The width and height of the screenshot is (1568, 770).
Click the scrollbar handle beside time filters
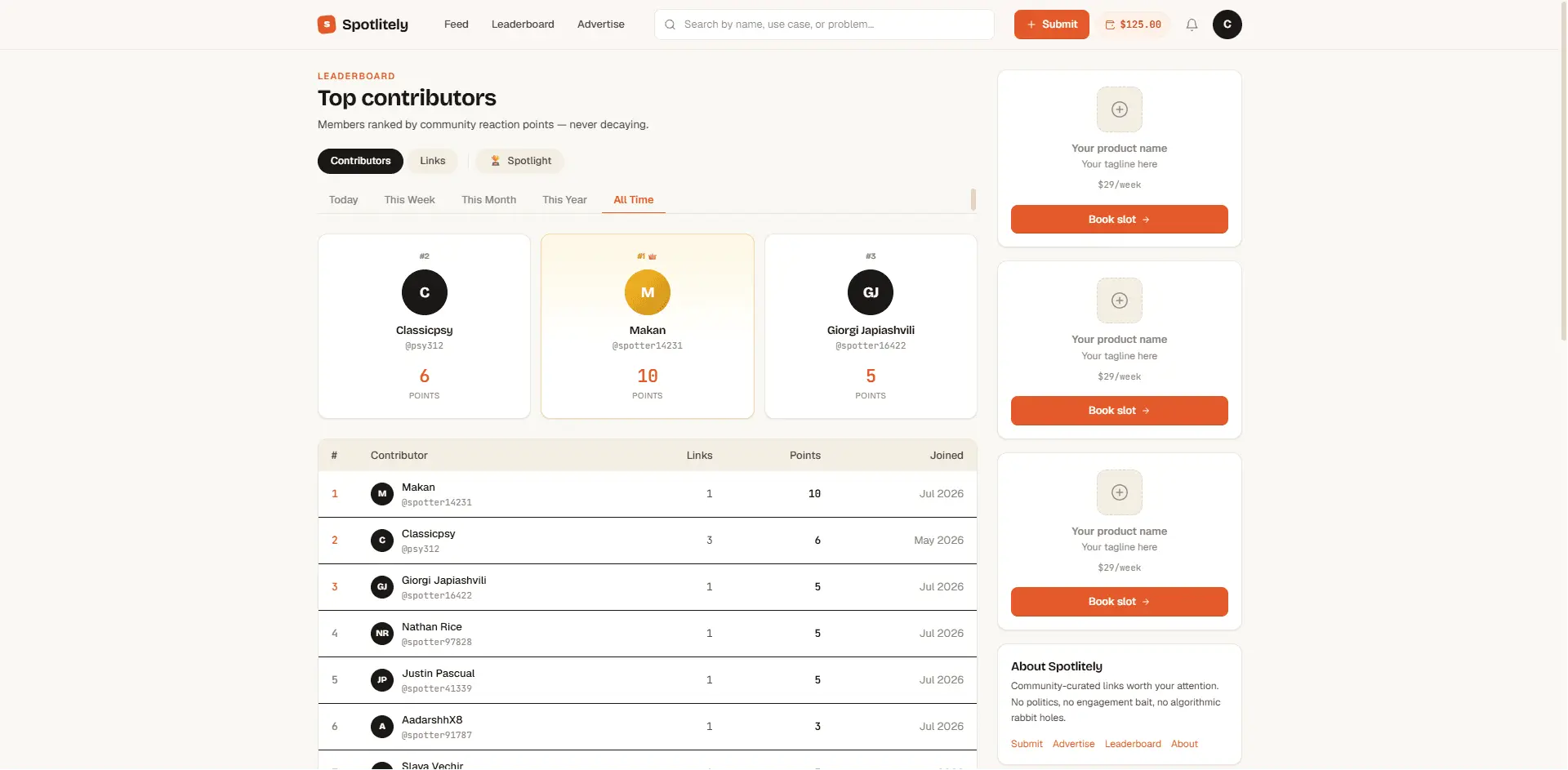click(x=973, y=199)
